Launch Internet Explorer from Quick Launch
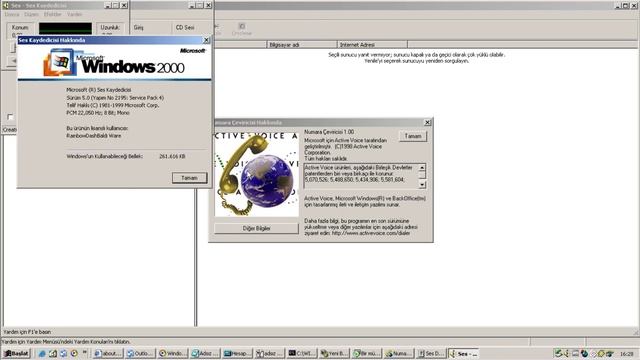 (x=42, y=353)
